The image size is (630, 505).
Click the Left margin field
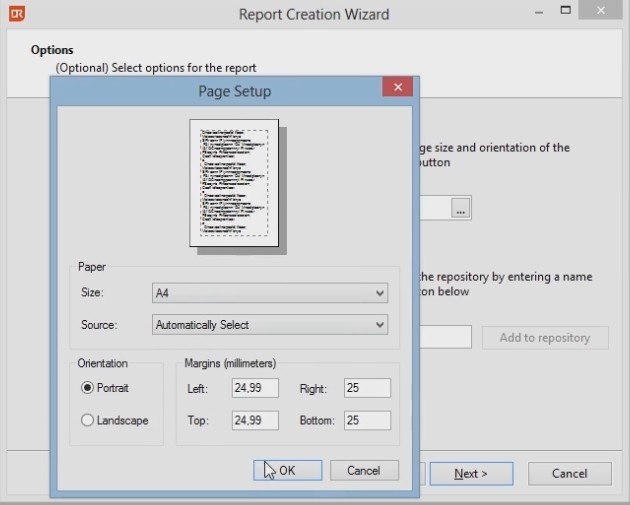point(256,388)
